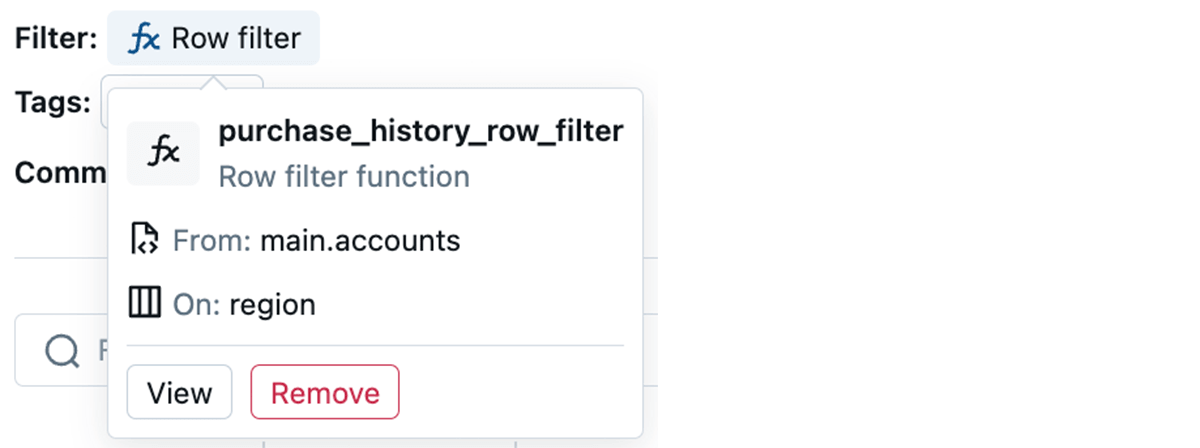Screen dimensions: 1200x448
Task: Focus the search input field
Action: coord(100,350)
